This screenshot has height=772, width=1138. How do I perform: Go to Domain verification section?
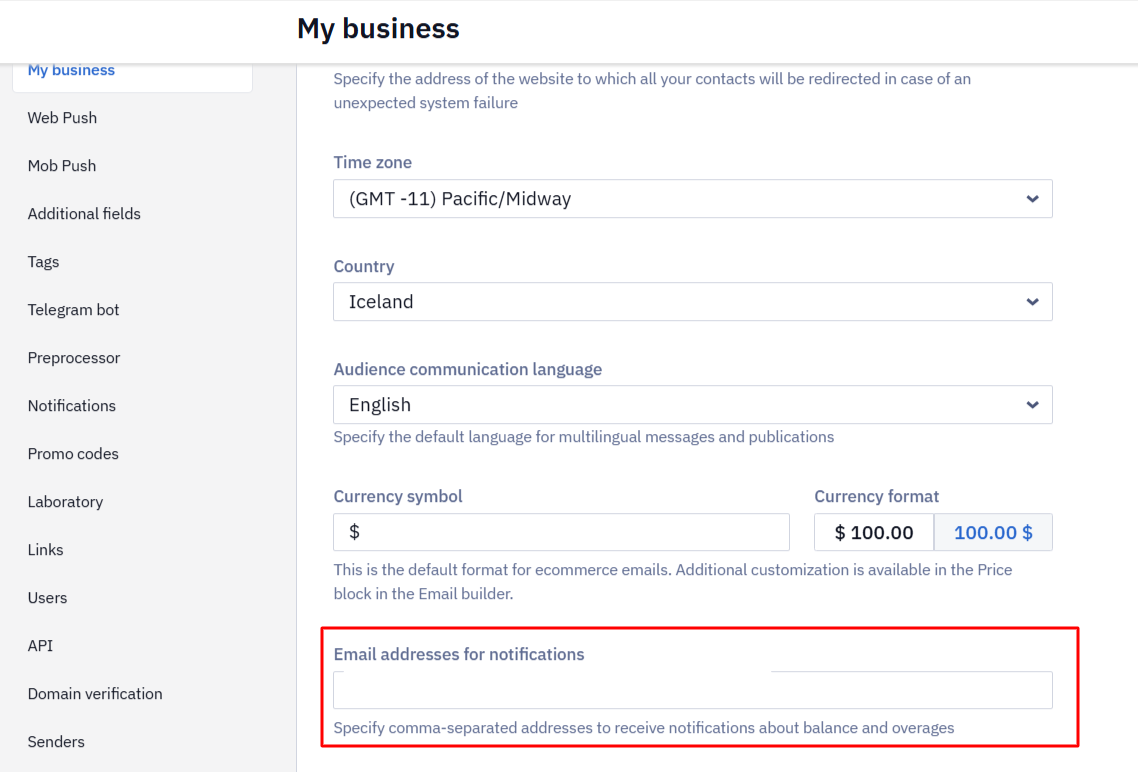coord(95,694)
